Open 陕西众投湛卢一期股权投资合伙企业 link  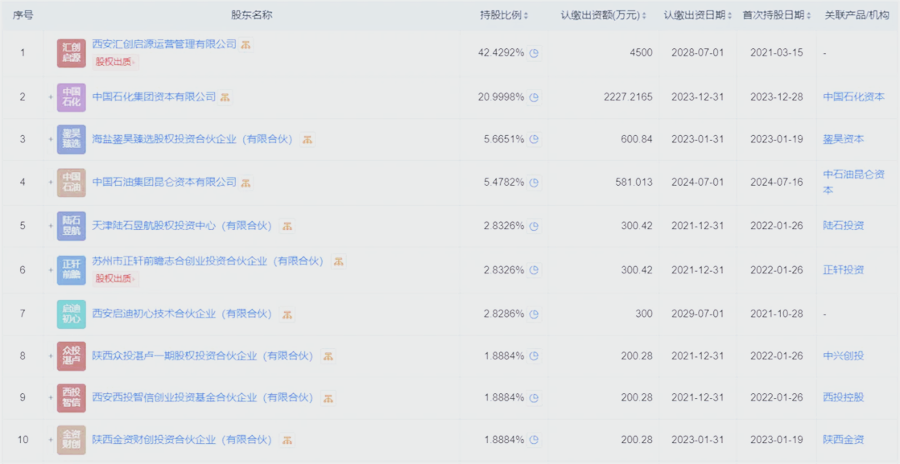pos(203,356)
